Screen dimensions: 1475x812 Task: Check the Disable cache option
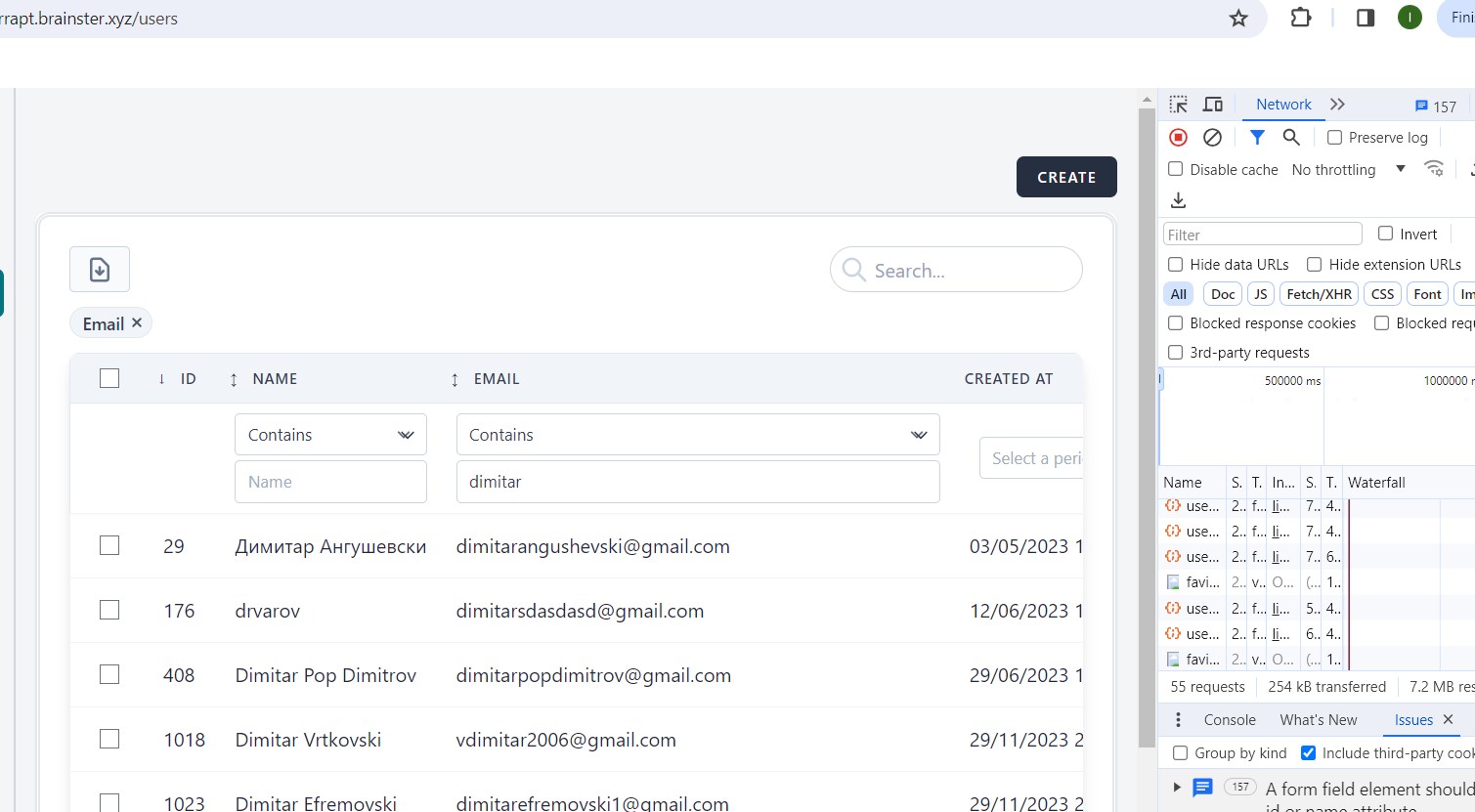point(1176,169)
